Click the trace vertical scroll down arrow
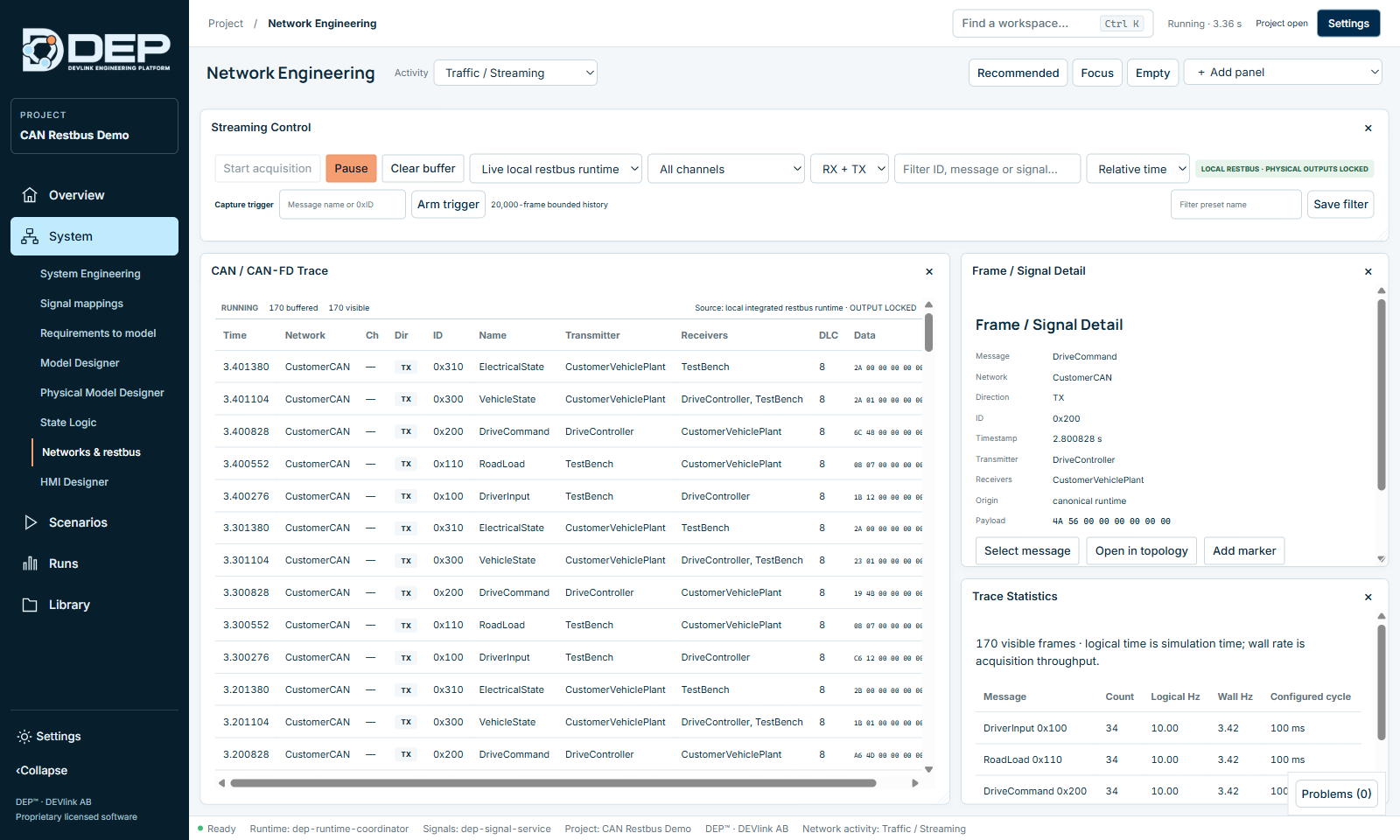Image resolution: width=1400 pixels, height=840 pixels. tap(929, 770)
